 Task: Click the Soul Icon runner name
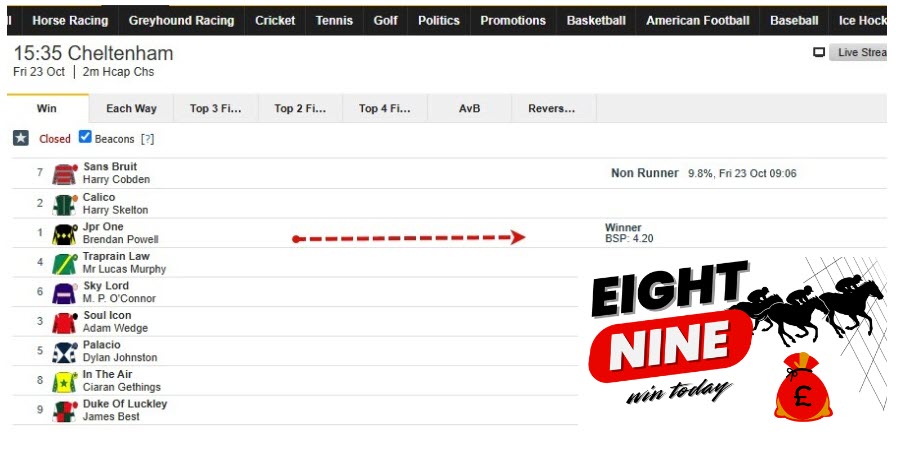[107, 315]
